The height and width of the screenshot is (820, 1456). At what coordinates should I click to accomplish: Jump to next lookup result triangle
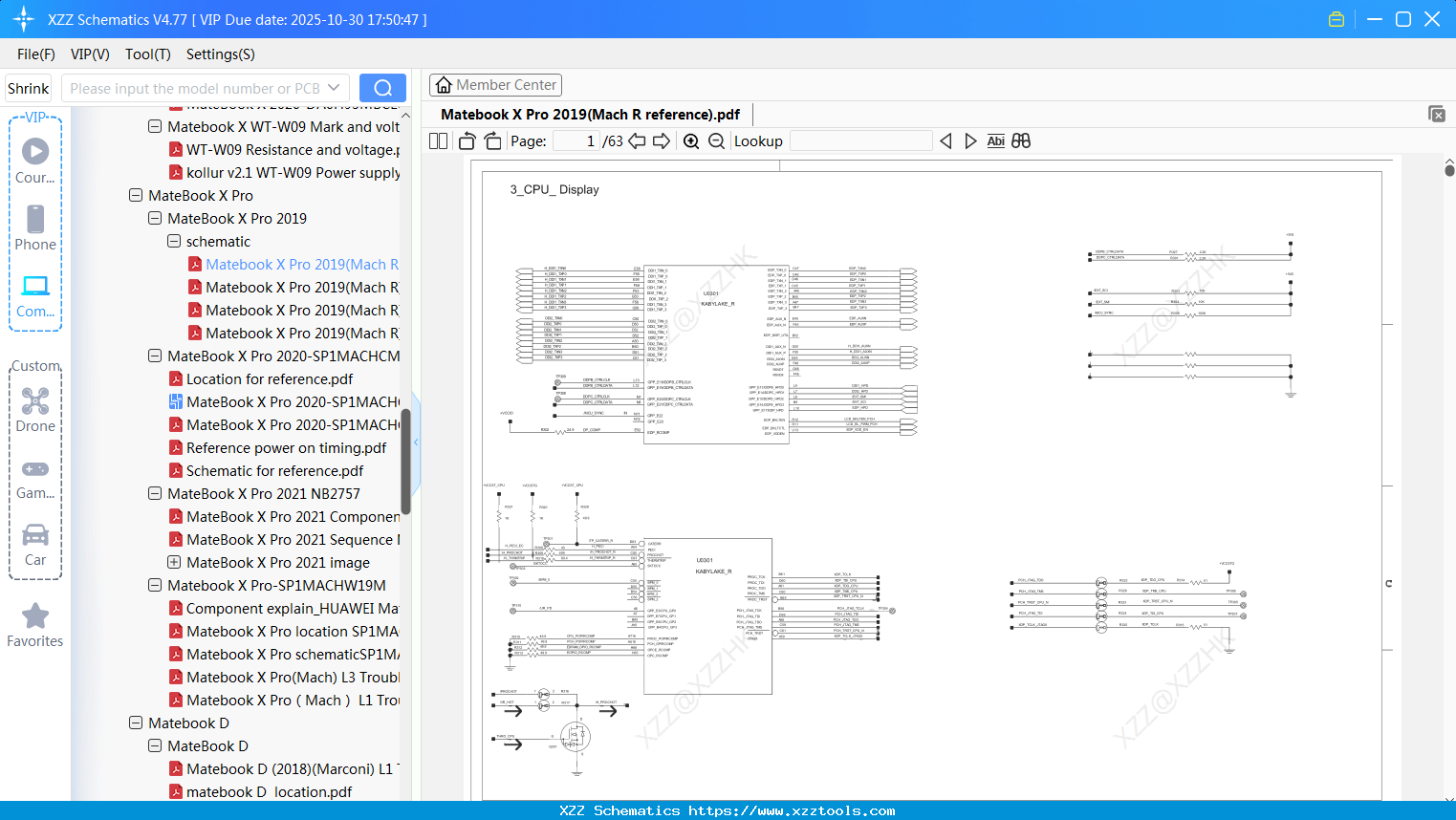coord(970,141)
